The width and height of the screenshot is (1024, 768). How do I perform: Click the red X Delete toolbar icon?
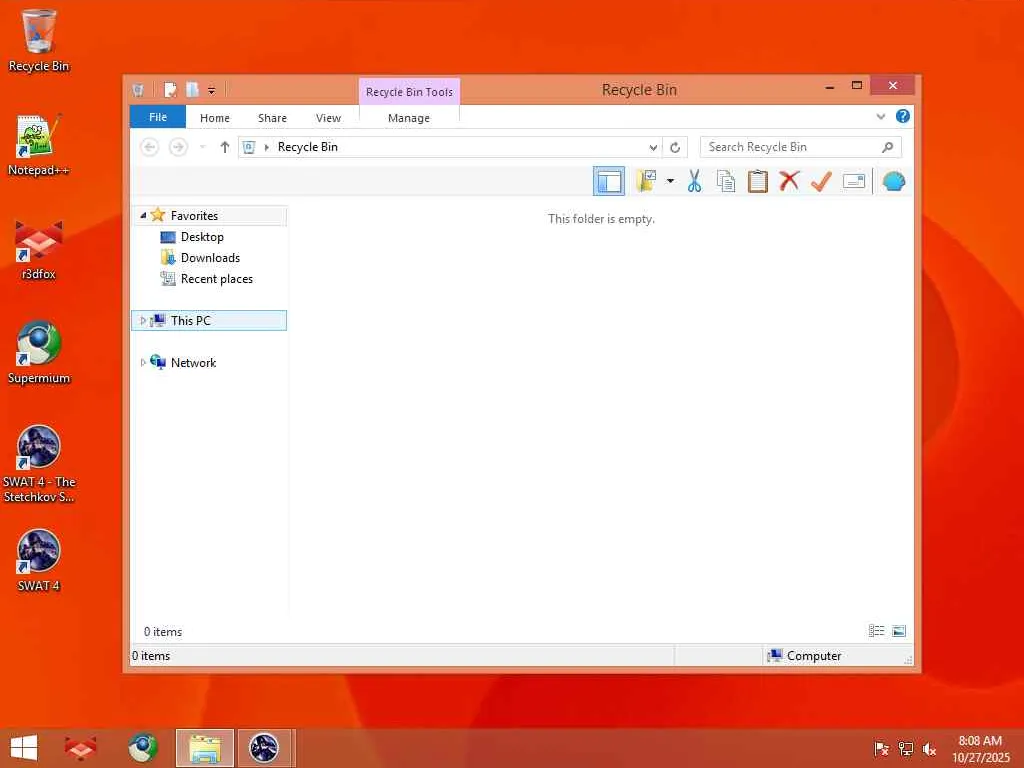tap(789, 180)
